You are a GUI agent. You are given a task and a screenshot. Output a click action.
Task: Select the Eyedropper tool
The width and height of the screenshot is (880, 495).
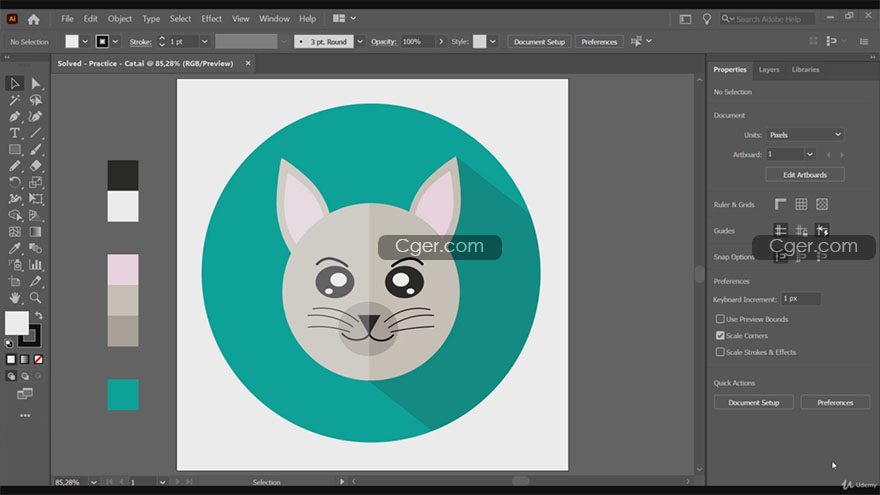15,248
